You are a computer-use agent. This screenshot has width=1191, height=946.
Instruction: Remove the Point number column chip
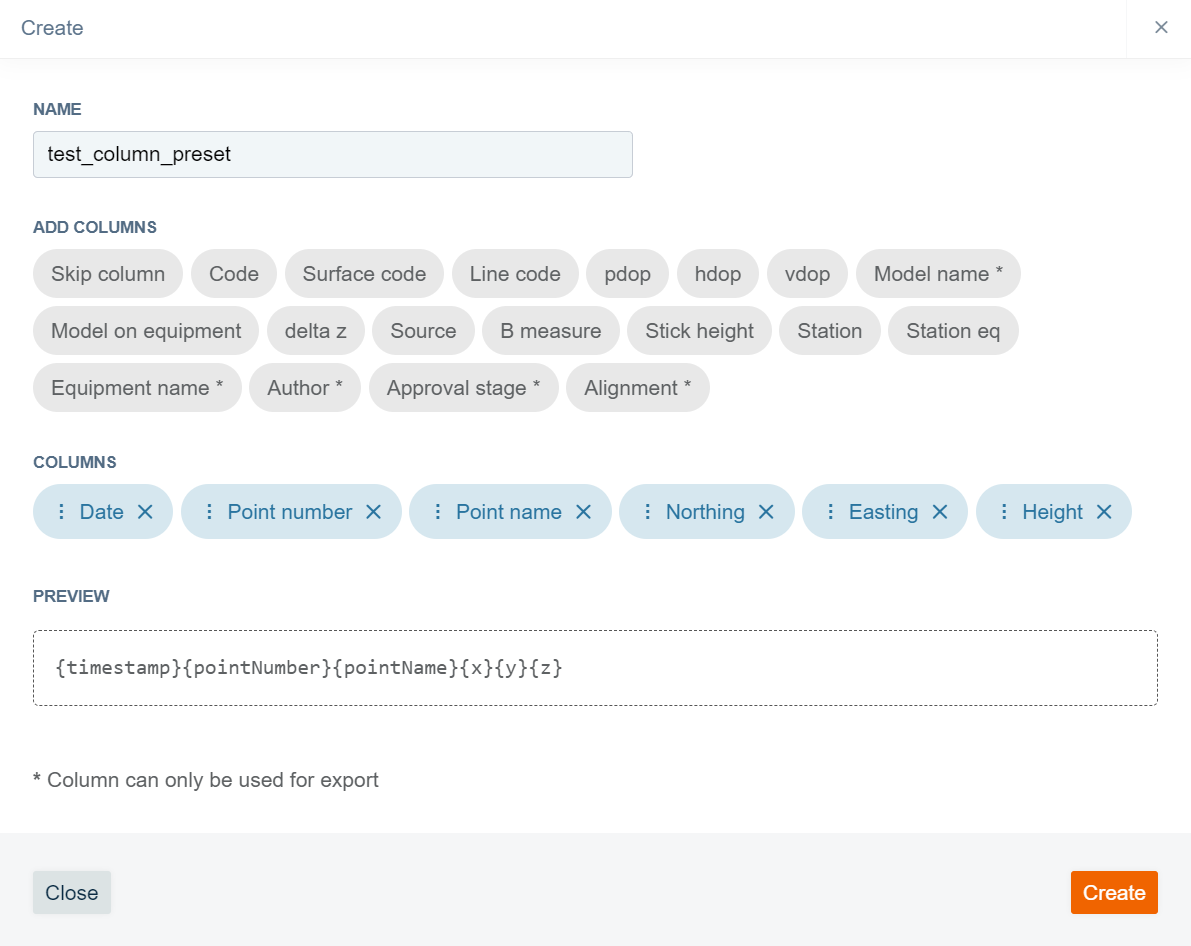(x=374, y=512)
